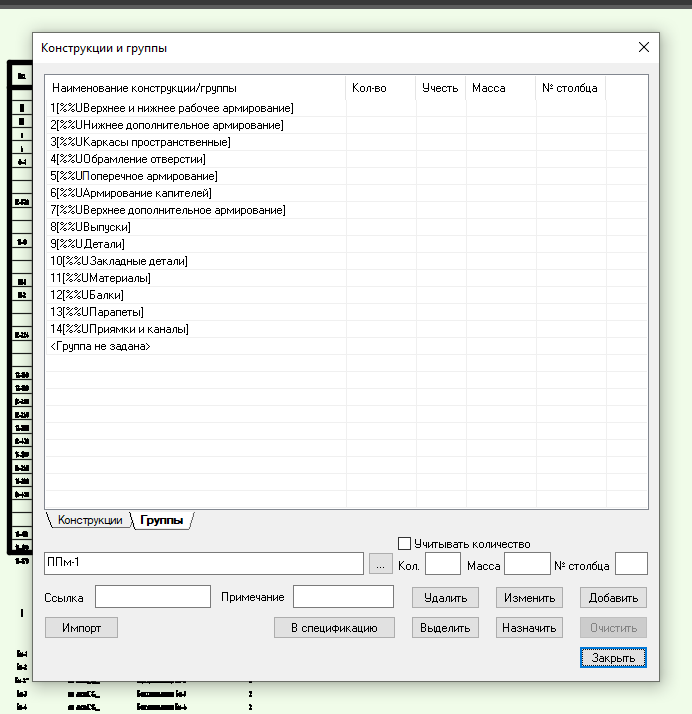Close dialog with Закрыть button
The image size is (692, 714).
pos(613,658)
